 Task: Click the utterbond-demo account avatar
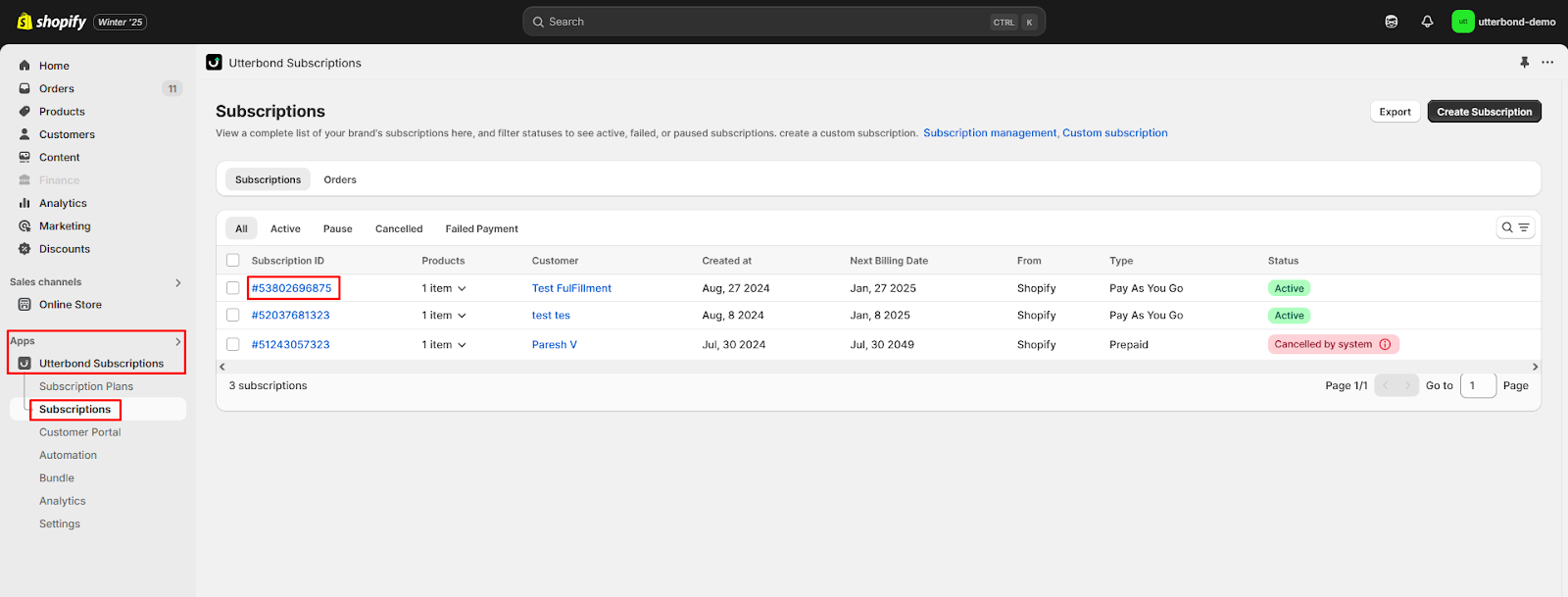[1462, 22]
